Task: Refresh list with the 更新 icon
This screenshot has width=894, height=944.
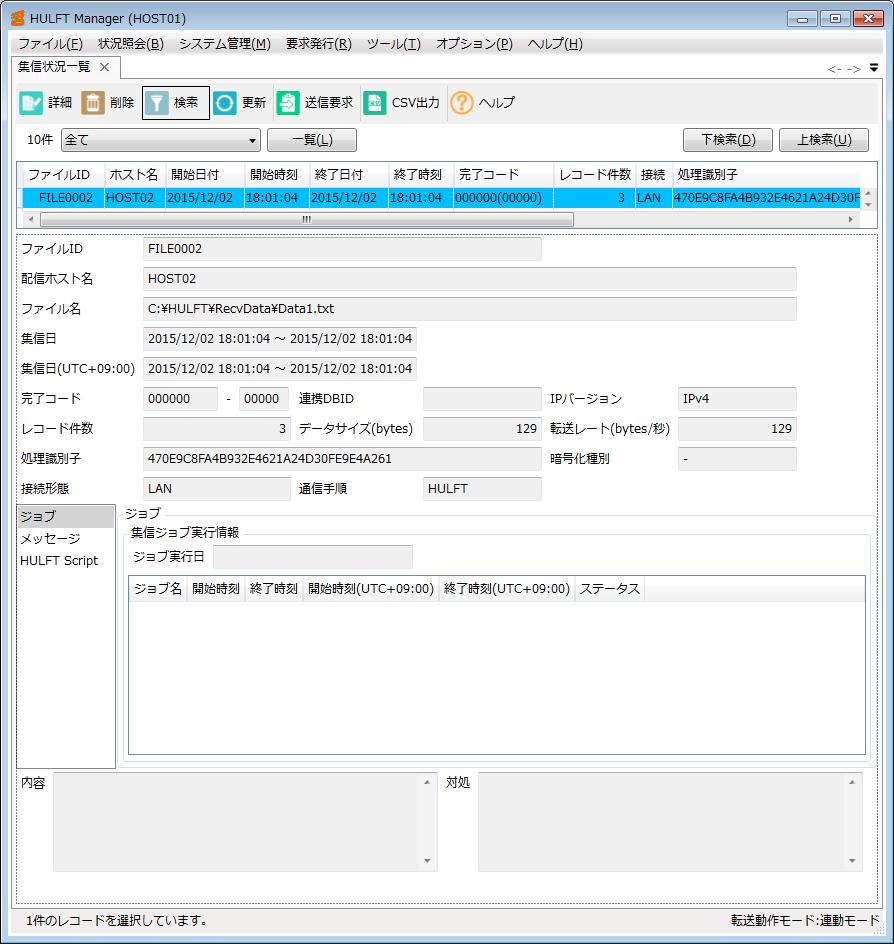Action: [225, 103]
